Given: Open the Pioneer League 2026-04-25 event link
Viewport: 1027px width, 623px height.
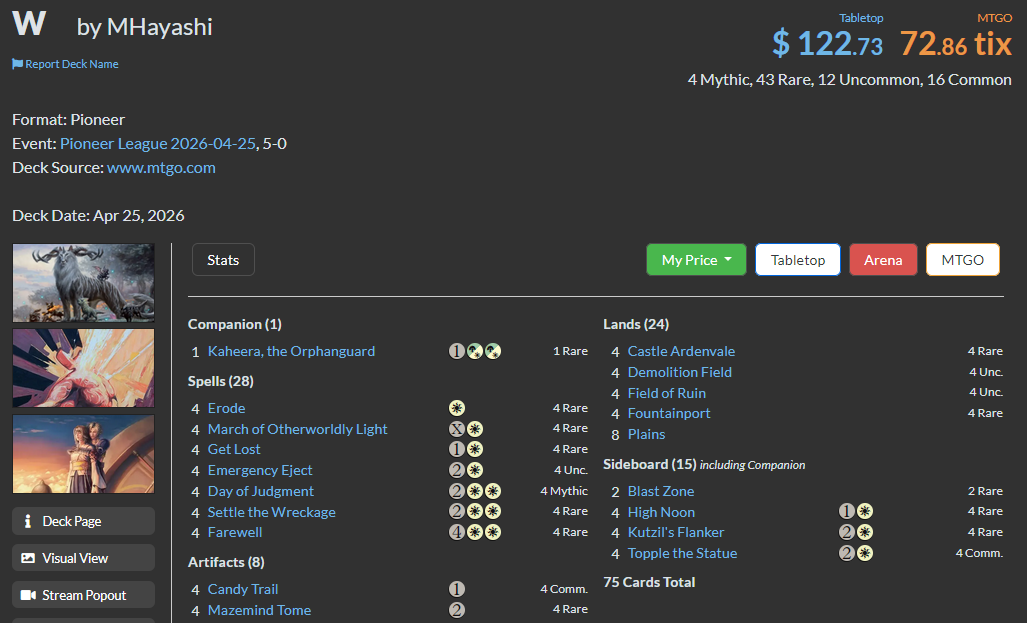Looking at the screenshot, I should 158,143.
